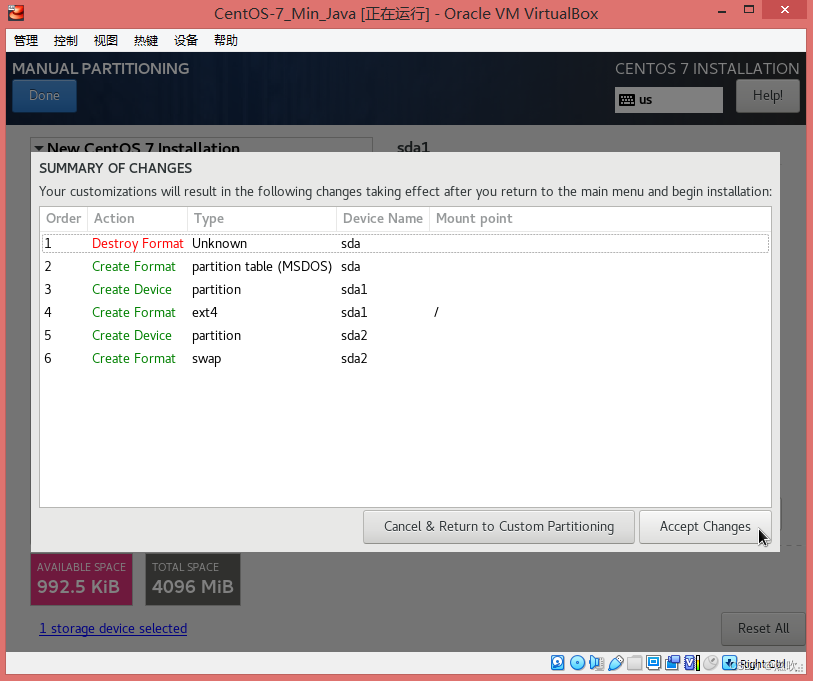Click the / mount point cell

click(436, 312)
